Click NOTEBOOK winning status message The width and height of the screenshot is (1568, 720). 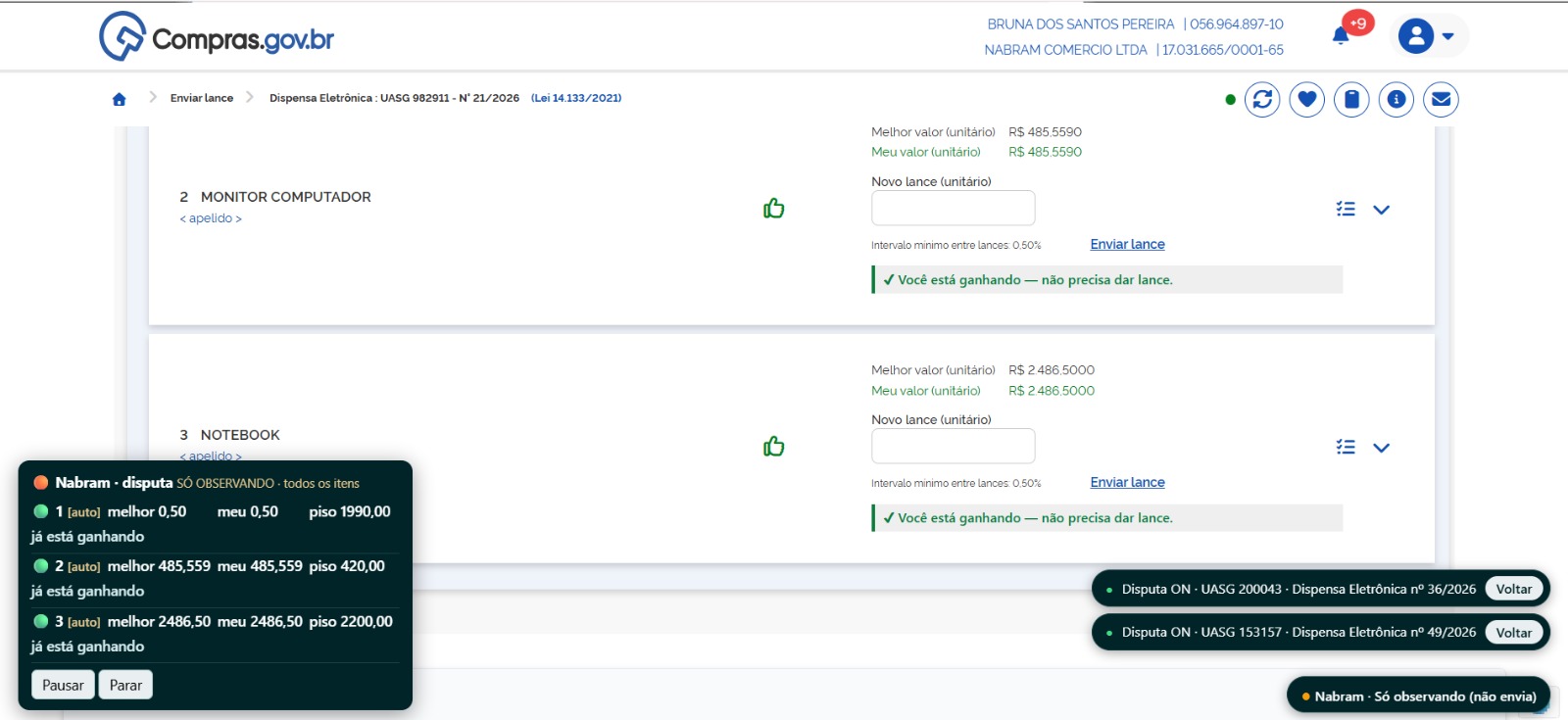point(1107,518)
